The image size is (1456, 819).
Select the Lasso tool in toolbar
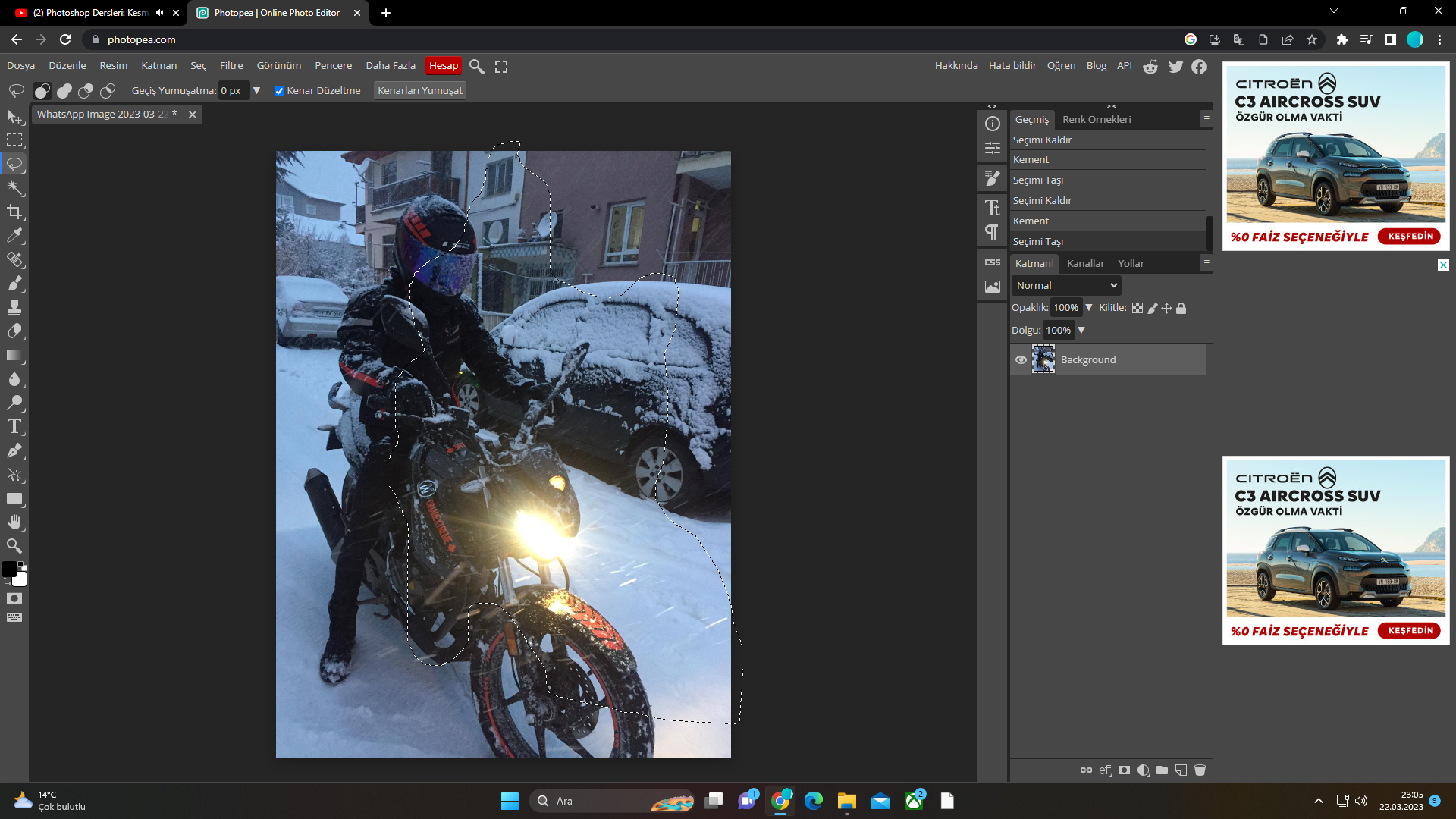15,163
